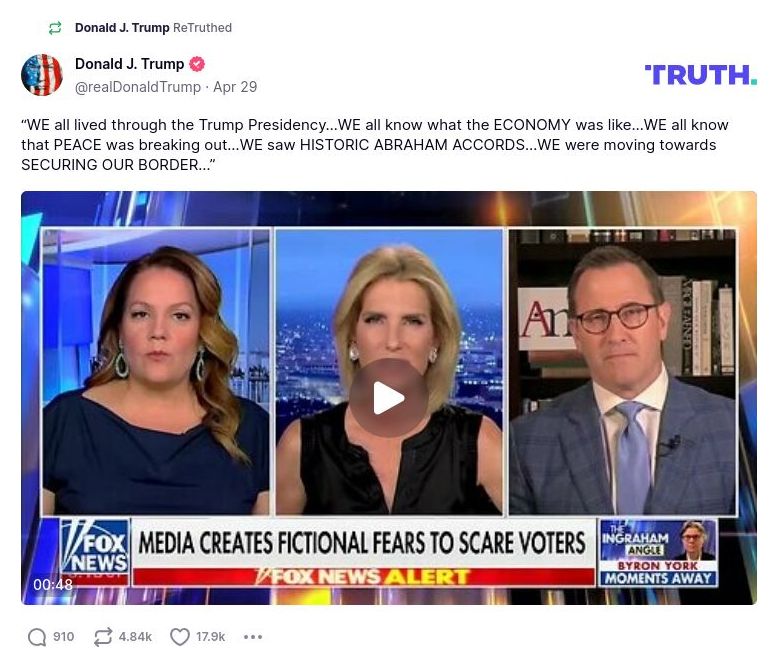The height and width of the screenshot is (667, 778).
Task: Click the 17.9k likes count
Action: coord(210,637)
